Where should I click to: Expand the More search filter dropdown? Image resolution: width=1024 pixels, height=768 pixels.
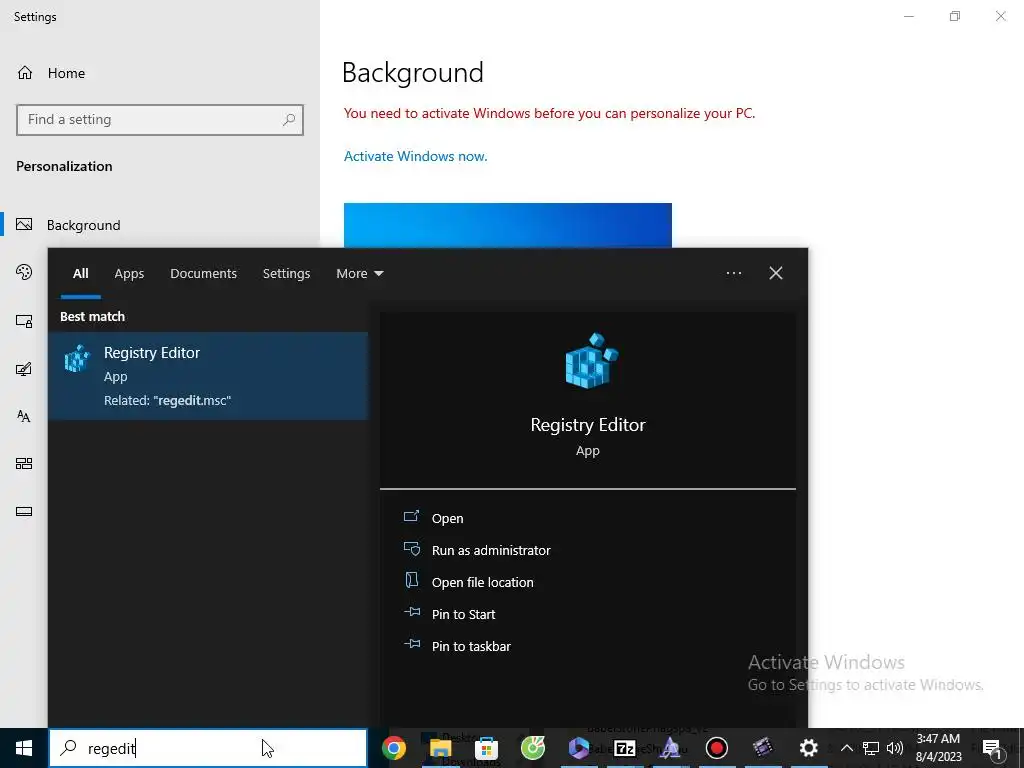(x=360, y=274)
